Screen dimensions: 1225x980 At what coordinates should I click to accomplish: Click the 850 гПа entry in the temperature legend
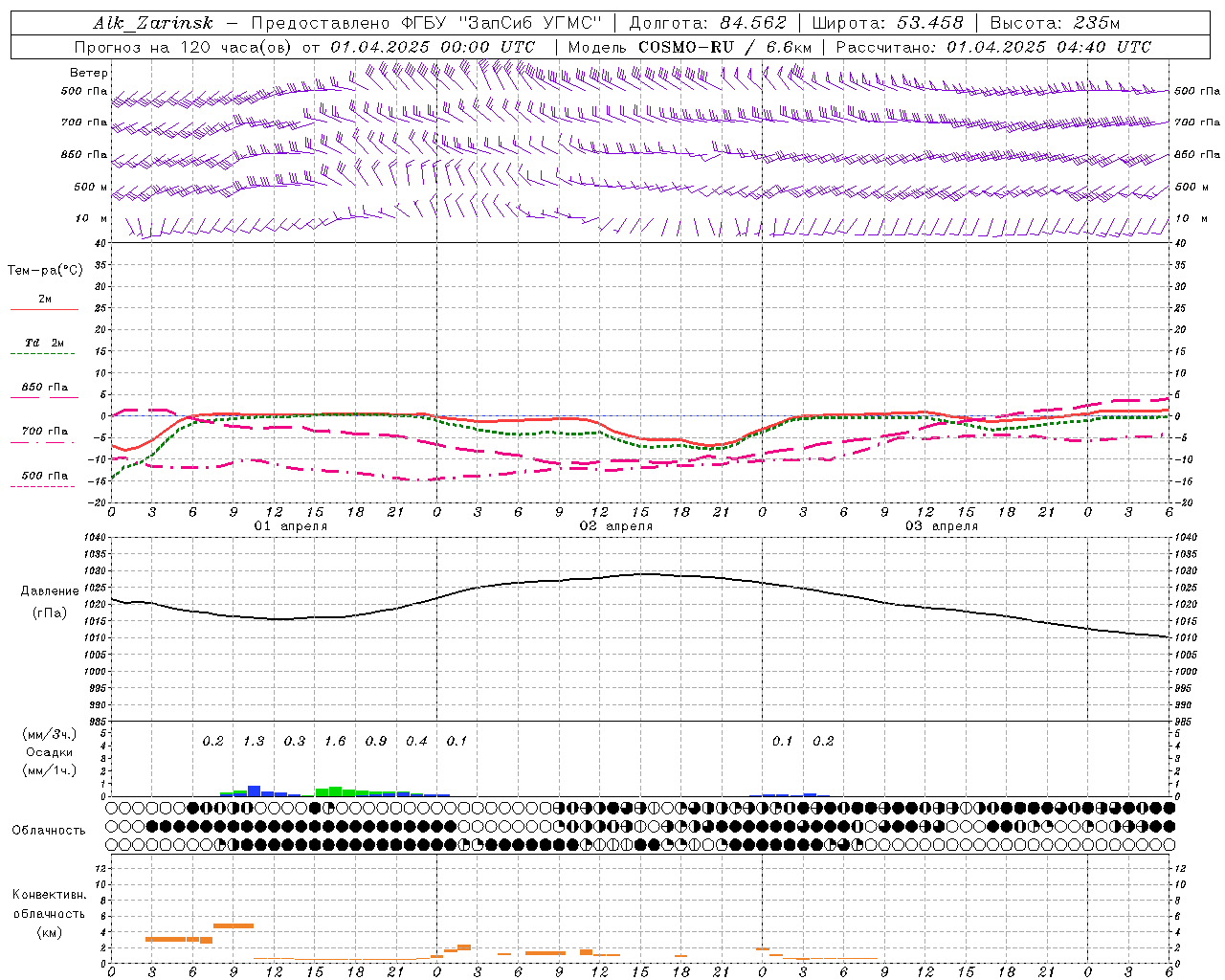pos(44,388)
